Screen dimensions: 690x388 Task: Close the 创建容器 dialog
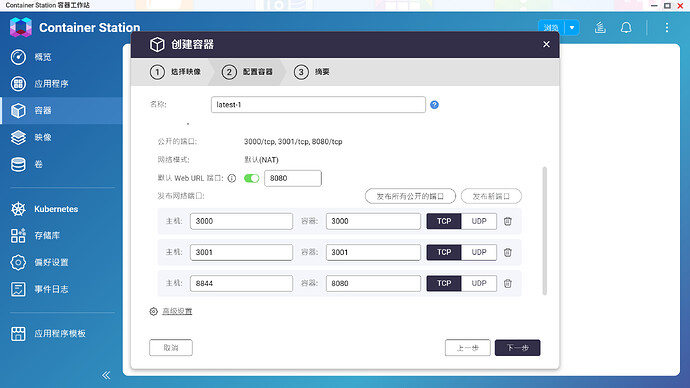pos(546,44)
